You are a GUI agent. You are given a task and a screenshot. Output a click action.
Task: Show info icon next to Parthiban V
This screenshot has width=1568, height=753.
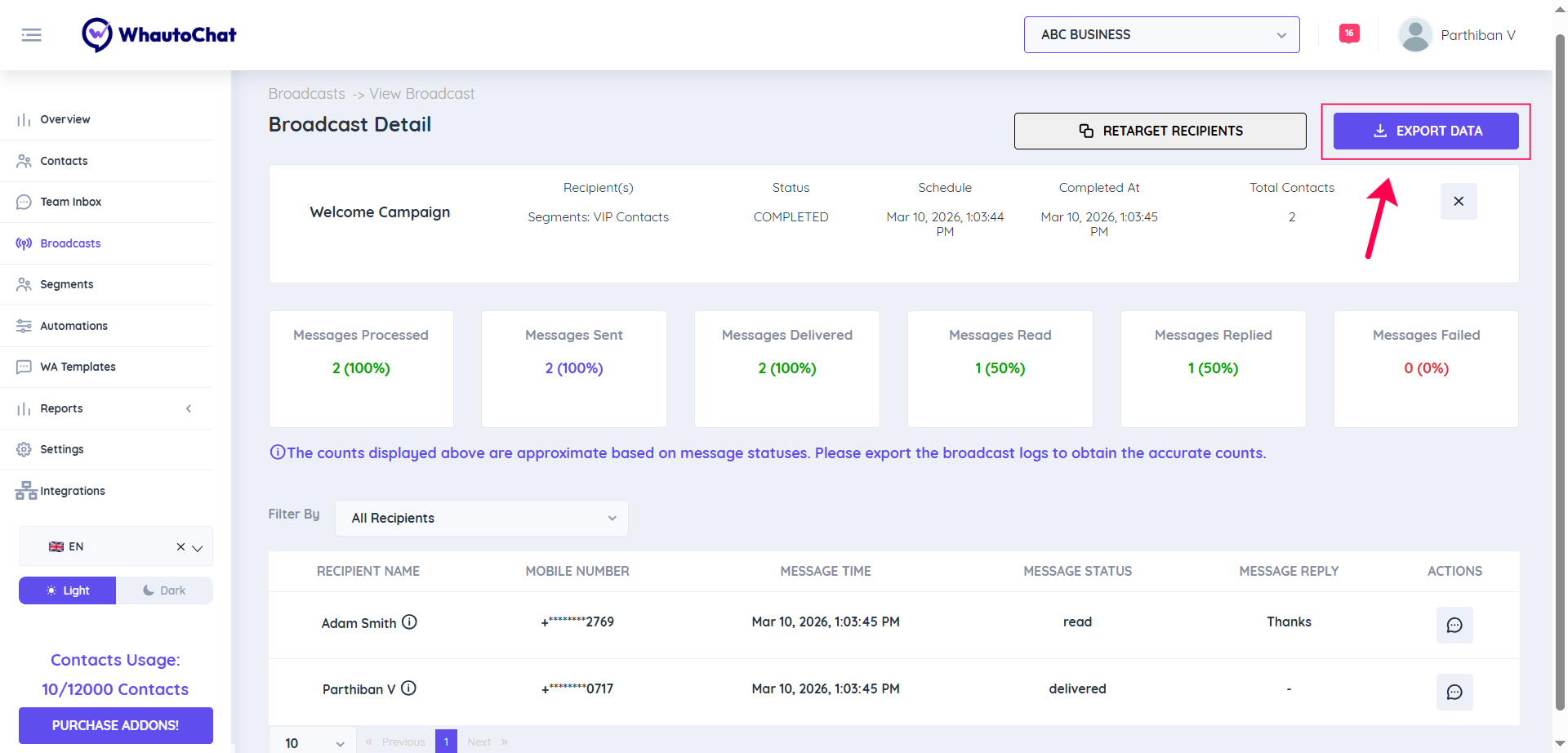click(409, 688)
